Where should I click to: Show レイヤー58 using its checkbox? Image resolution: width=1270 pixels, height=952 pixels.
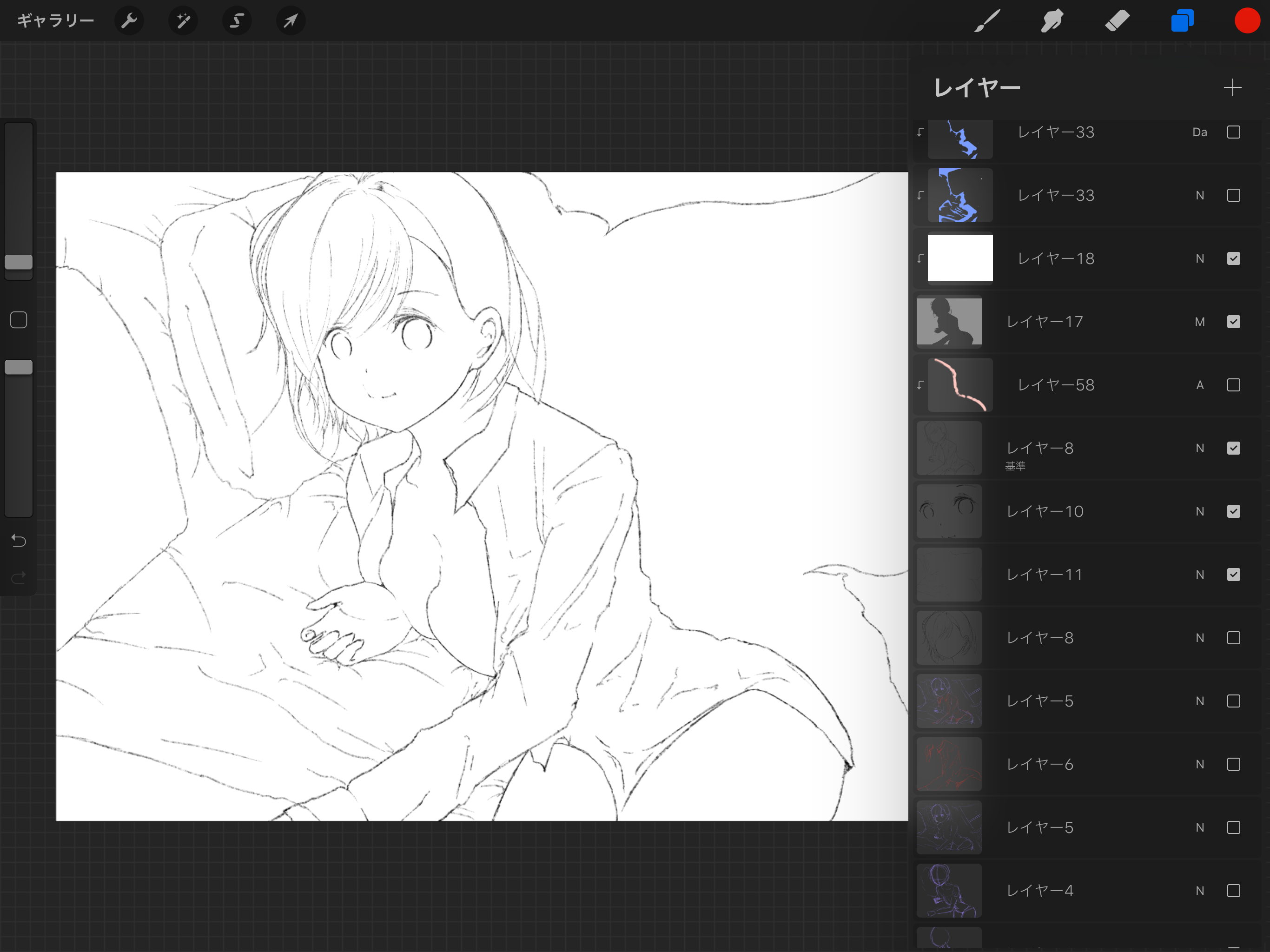1233,385
